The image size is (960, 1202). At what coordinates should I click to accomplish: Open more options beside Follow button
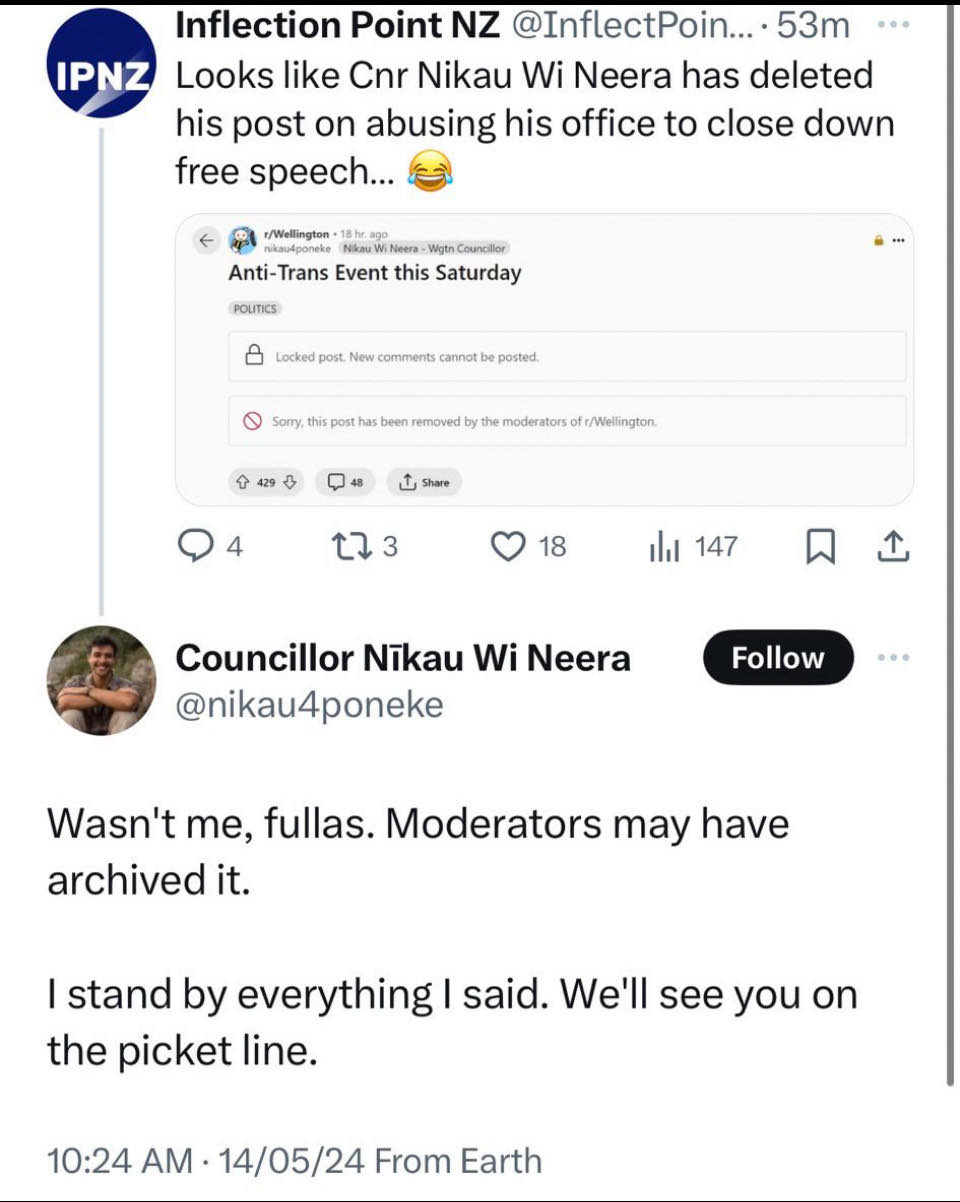(x=894, y=658)
